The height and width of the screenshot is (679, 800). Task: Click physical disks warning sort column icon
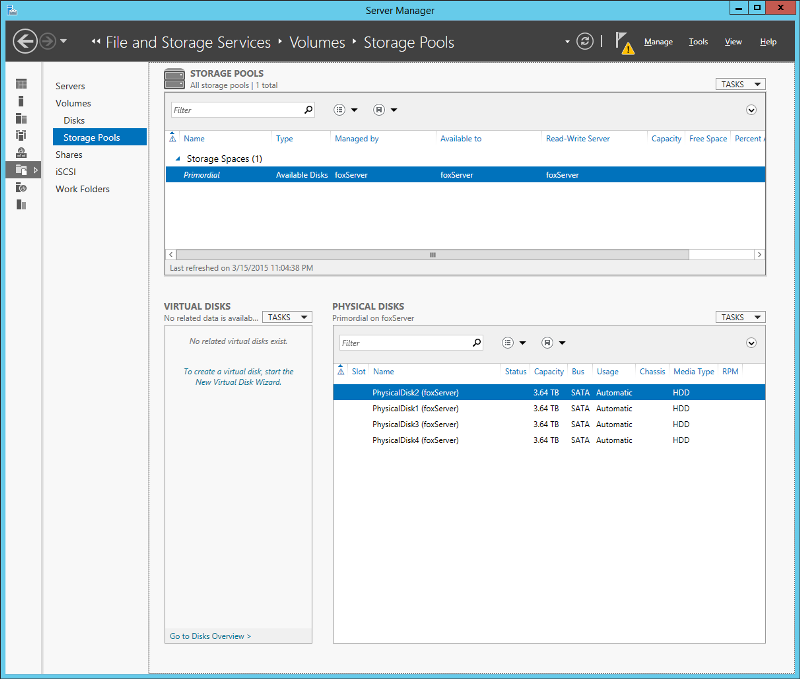[x=341, y=371]
